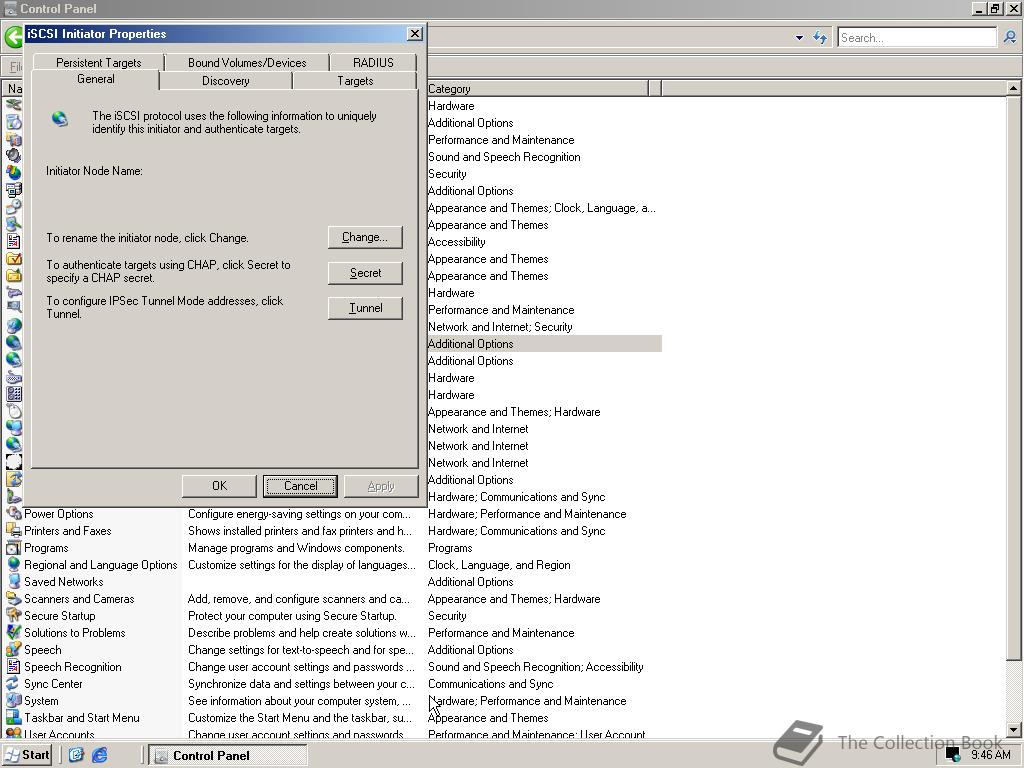Open the Printers and Faxes icon
This screenshot has width=1024, height=768.
coord(13,531)
